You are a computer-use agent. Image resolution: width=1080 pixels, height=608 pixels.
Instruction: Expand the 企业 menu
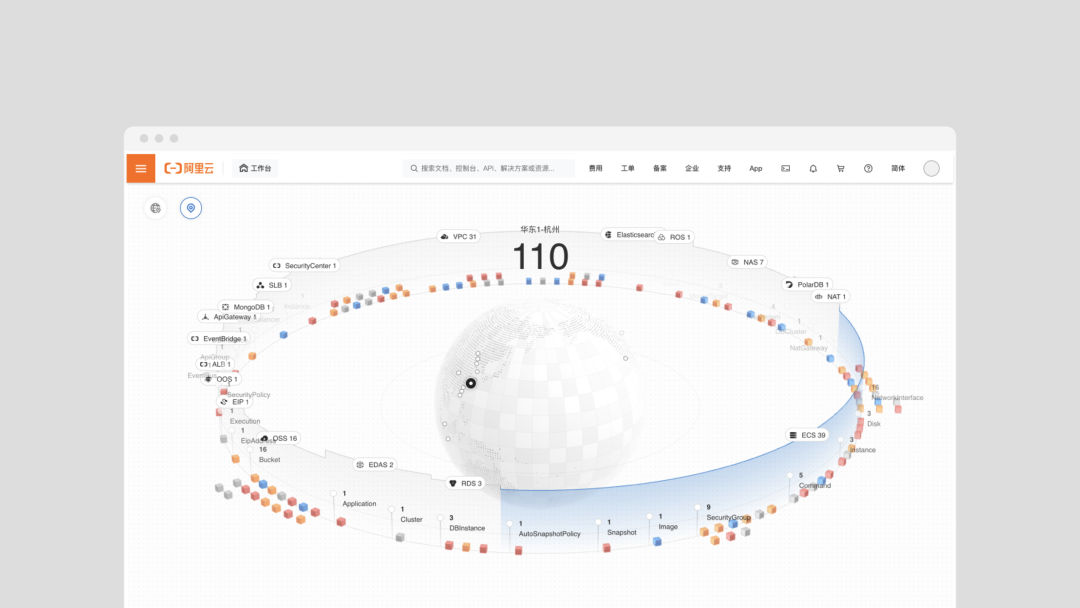tap(692, 168)
